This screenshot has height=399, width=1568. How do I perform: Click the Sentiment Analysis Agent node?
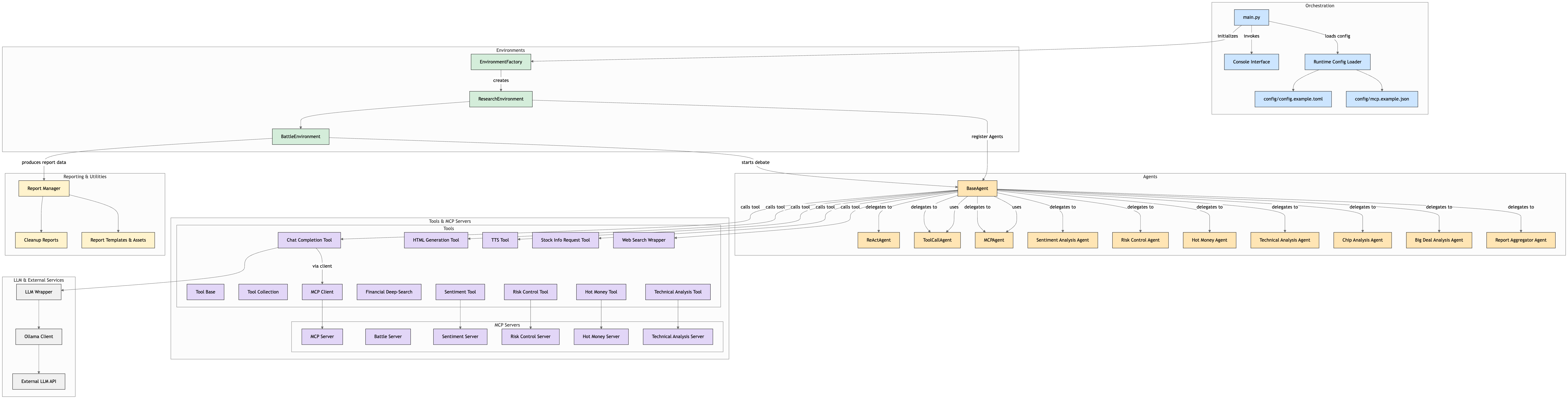click(x=1063, y=240)
